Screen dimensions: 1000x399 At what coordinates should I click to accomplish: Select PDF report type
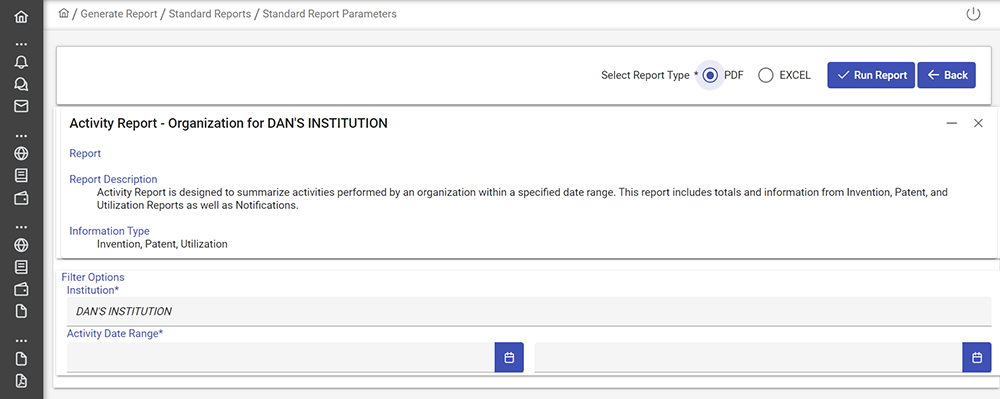pyautogui.click(x=710, y=75)
